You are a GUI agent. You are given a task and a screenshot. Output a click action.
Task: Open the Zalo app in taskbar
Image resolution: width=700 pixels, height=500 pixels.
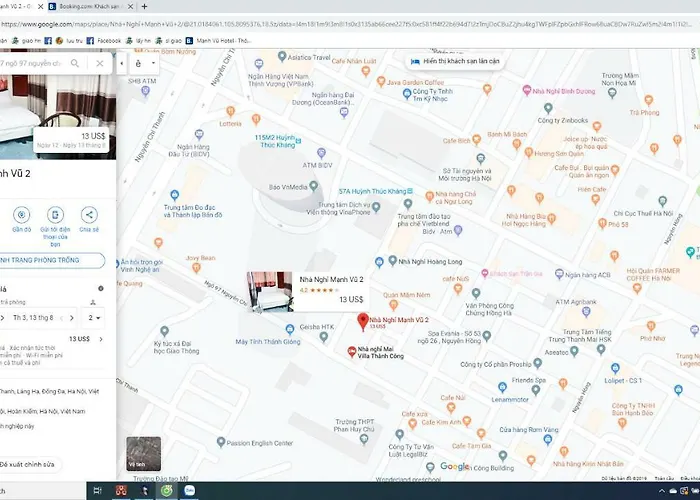[x=189, y=491]
